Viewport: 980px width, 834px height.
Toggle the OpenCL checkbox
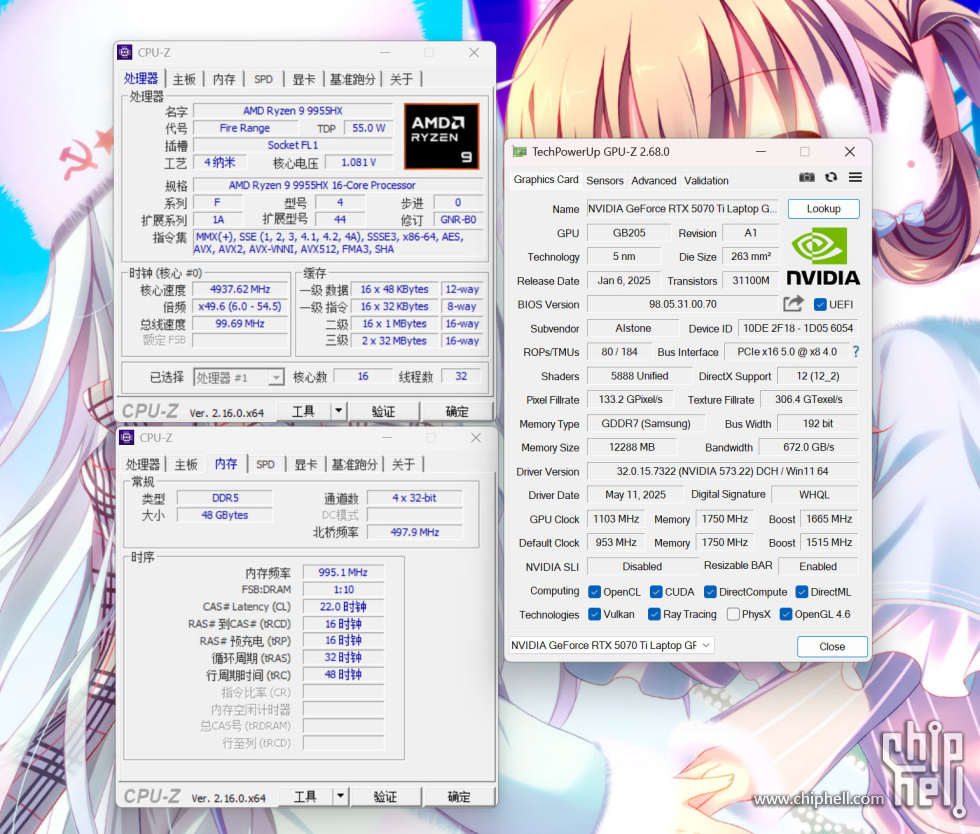coord(594,592)
